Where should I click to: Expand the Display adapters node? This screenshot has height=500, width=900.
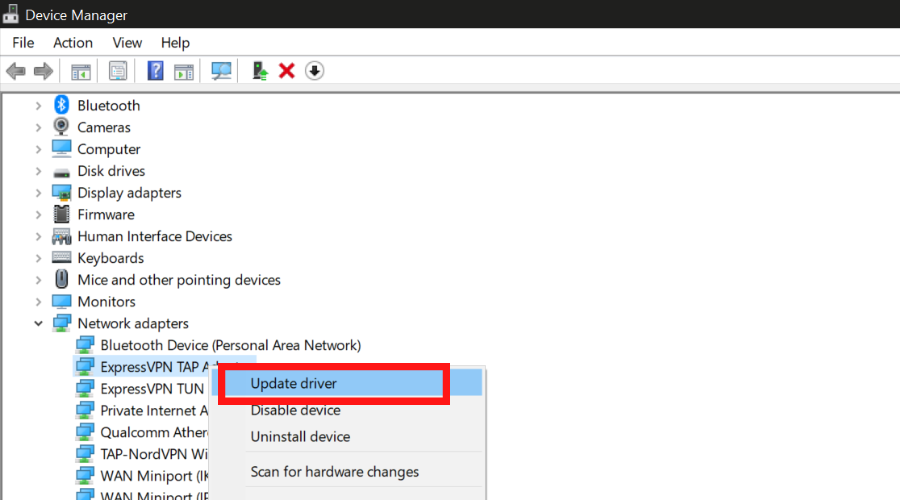pyautogui.click(x=39, y=193)
